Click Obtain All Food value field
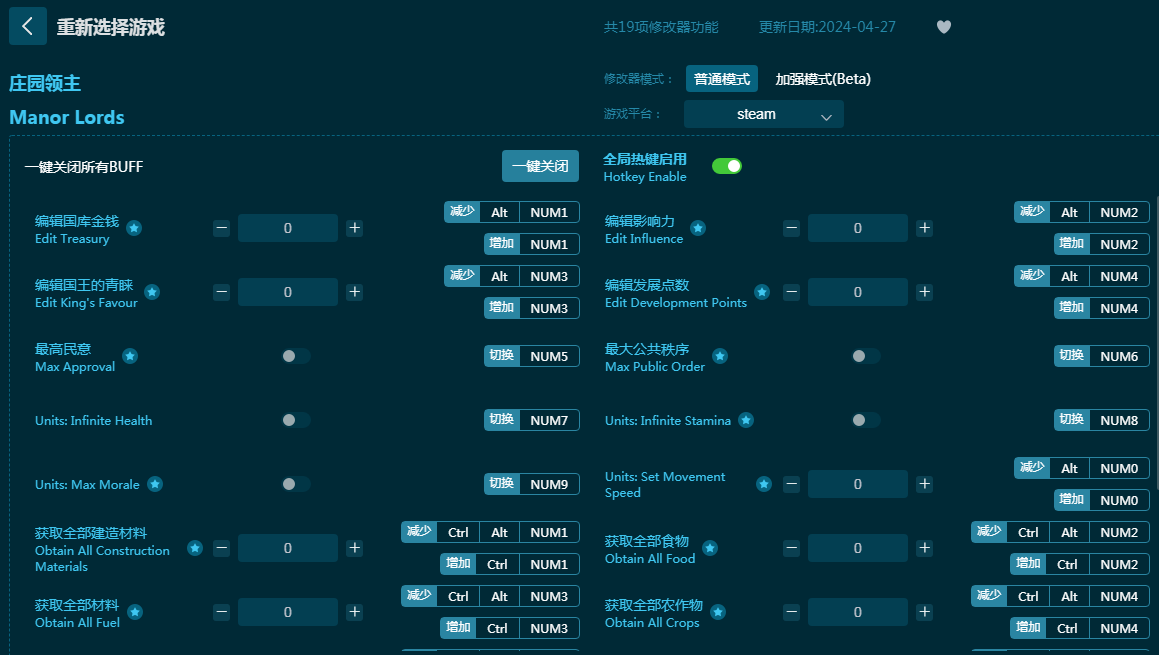1159x655 pixels. click(x=857, y=548)
